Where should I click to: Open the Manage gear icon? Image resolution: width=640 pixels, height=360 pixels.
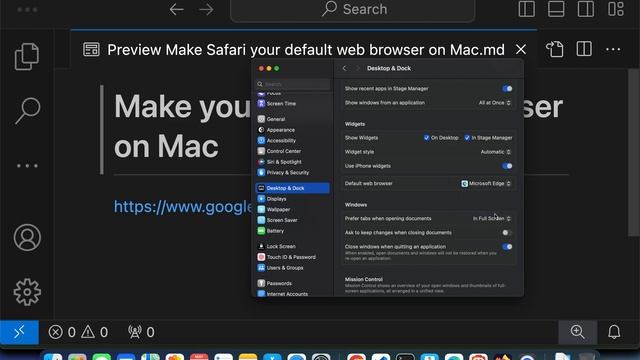click(x=27, y=292)
